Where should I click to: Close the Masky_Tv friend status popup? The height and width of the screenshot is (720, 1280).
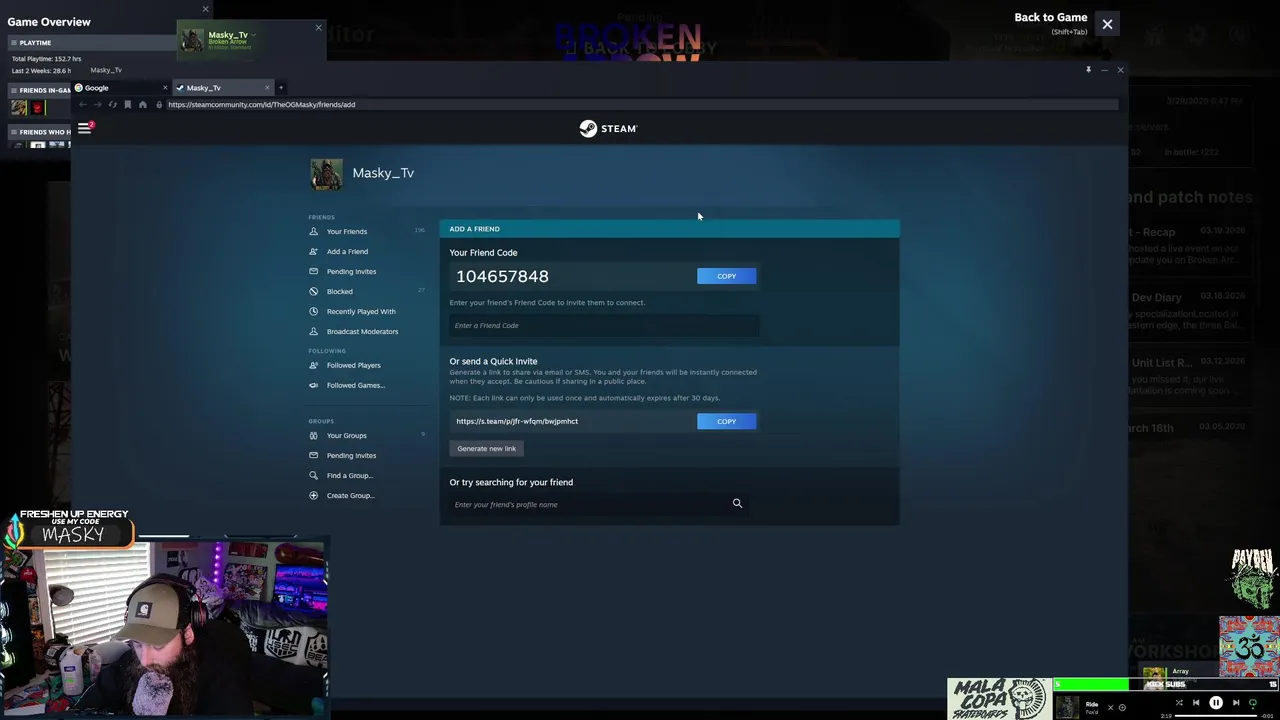pyautogui.click(x=318, y=27)
